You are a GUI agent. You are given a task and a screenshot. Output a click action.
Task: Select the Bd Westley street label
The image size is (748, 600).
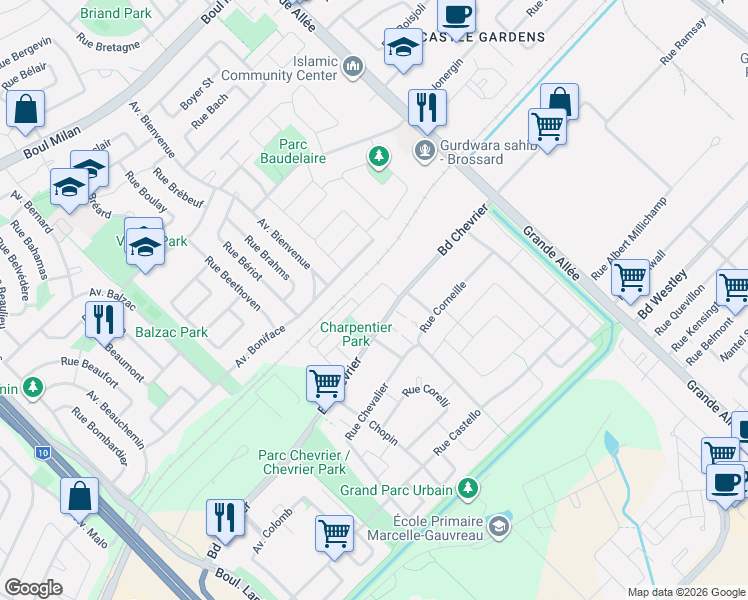point(663,294)
